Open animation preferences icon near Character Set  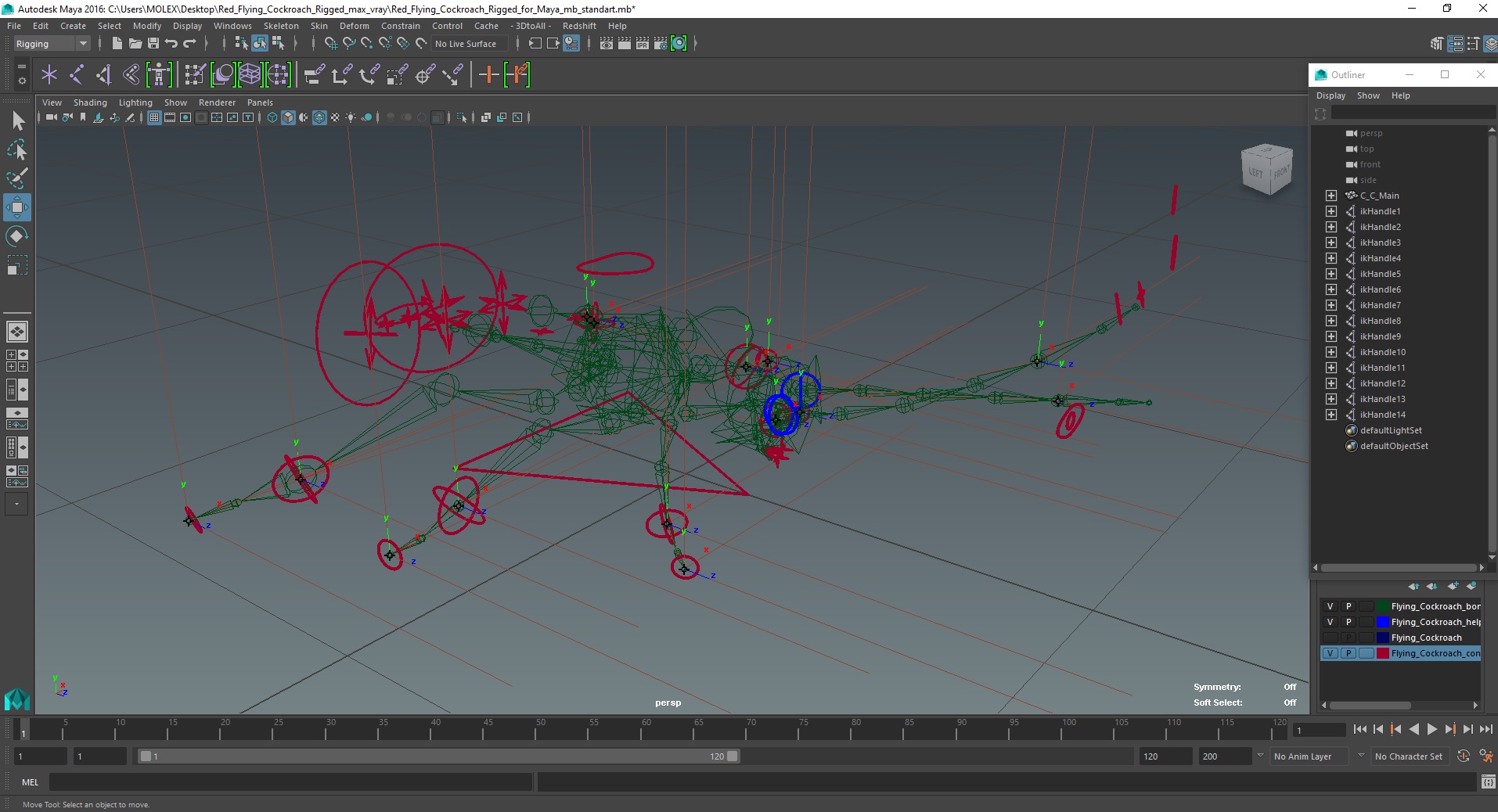[x=1485, y=756]
